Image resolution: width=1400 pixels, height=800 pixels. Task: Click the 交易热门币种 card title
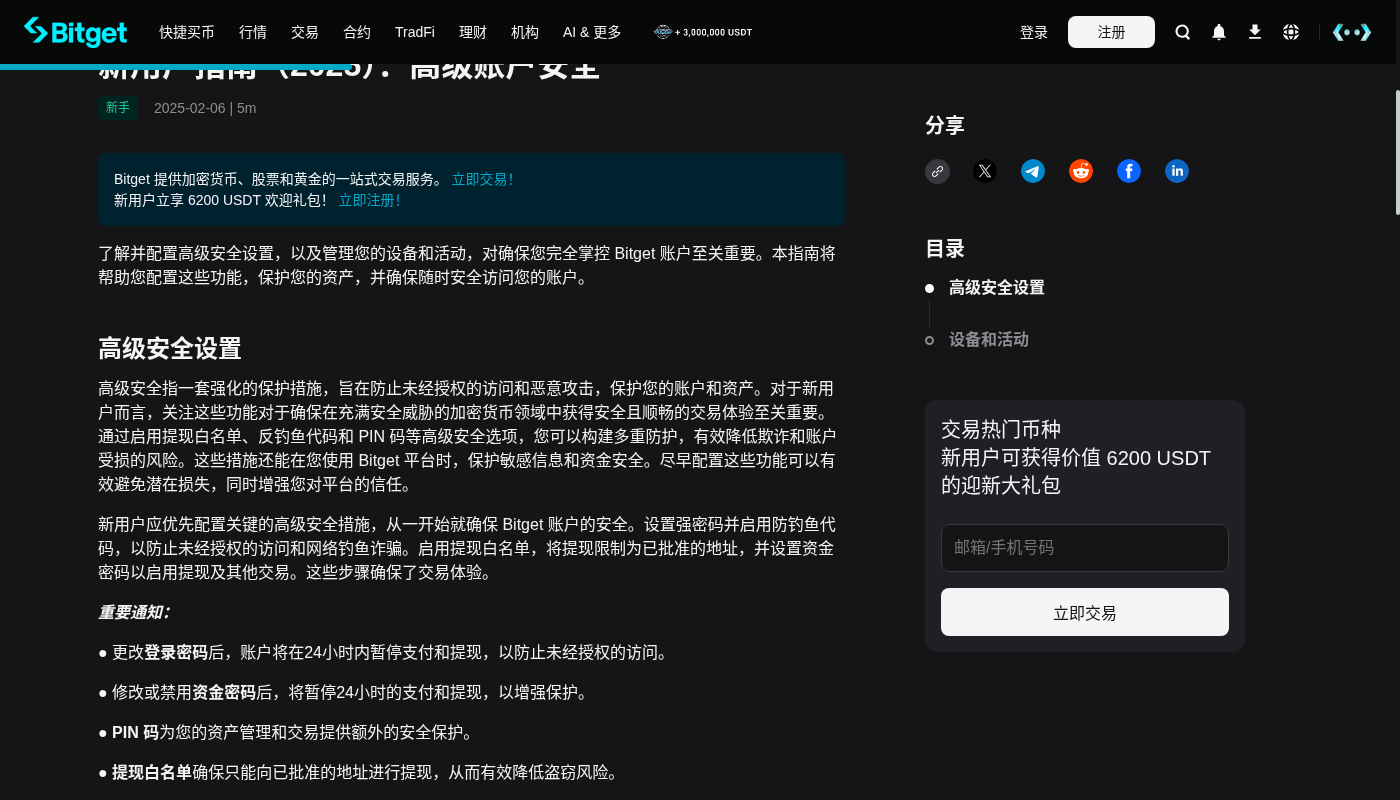pyautogui.click(x=1001, y=429)
